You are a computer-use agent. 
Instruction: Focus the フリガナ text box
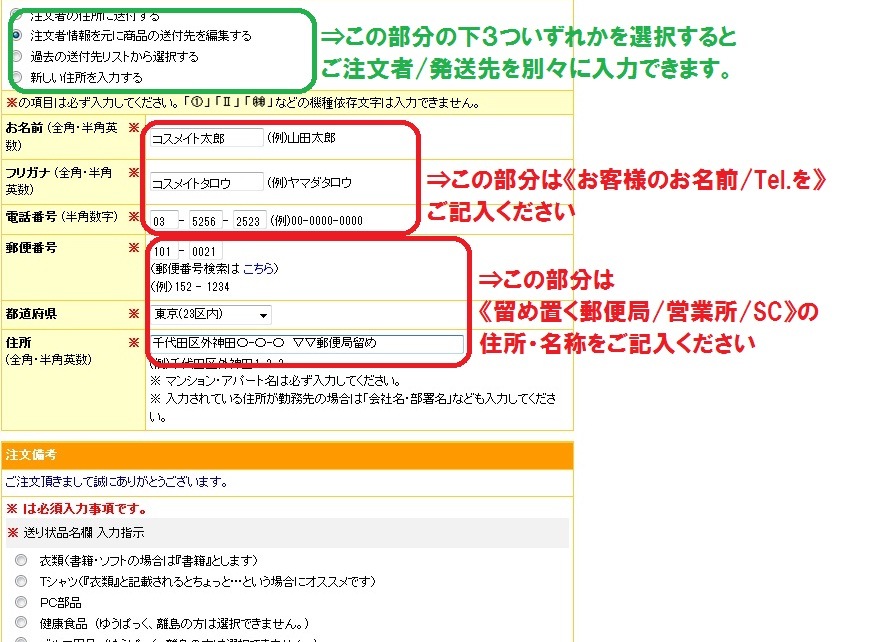click(x=205, y=183)
